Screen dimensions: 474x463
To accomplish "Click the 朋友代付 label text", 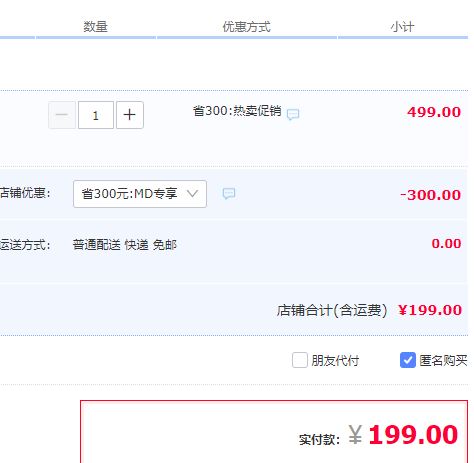I will pyautogui.click(x=335, y=361).
